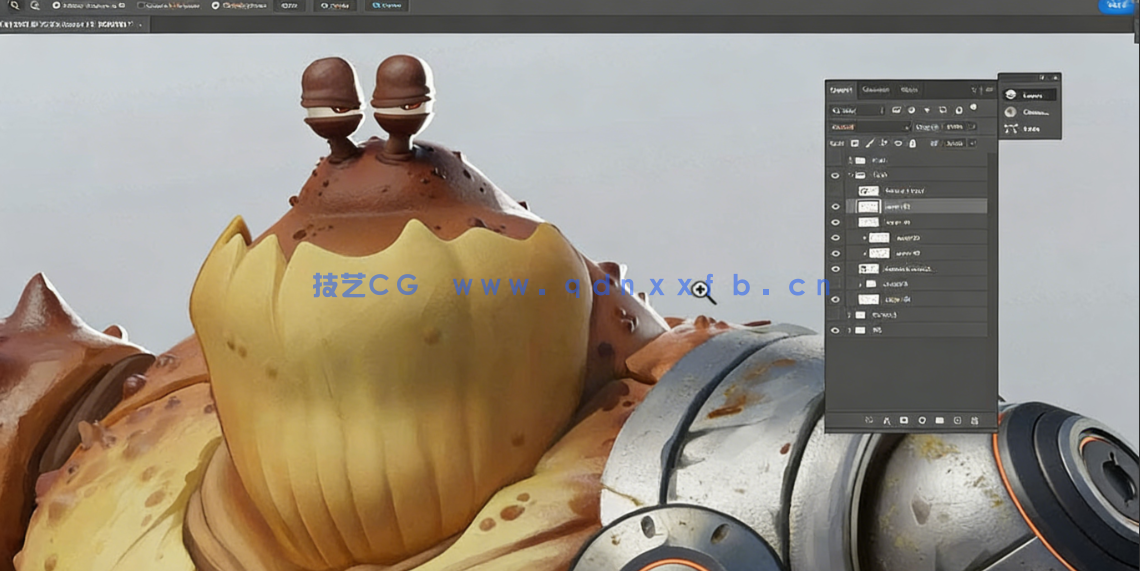Lock image pixels with brush icon

point(870,143)
